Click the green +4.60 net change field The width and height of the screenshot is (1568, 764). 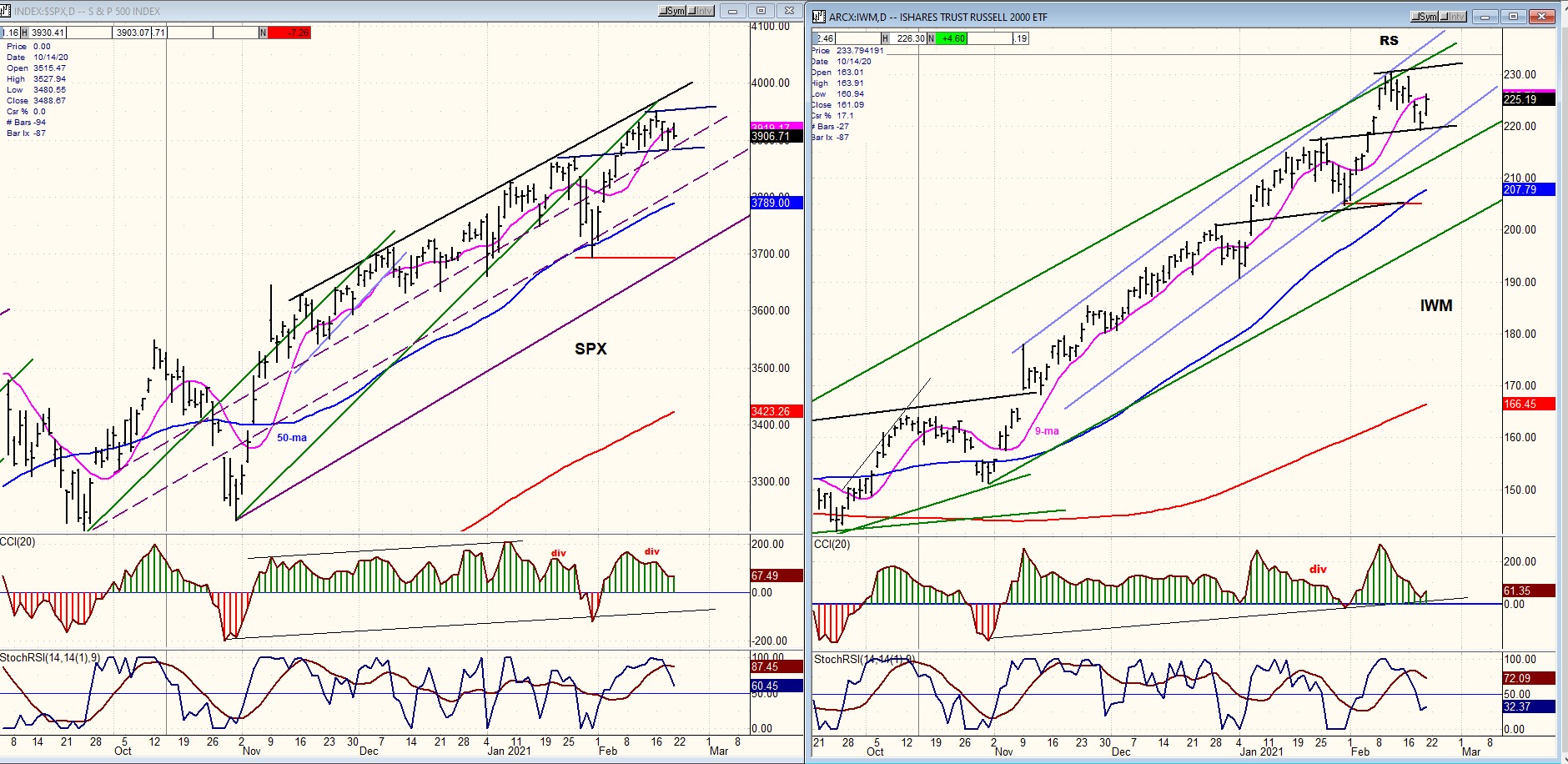(953, 38)
